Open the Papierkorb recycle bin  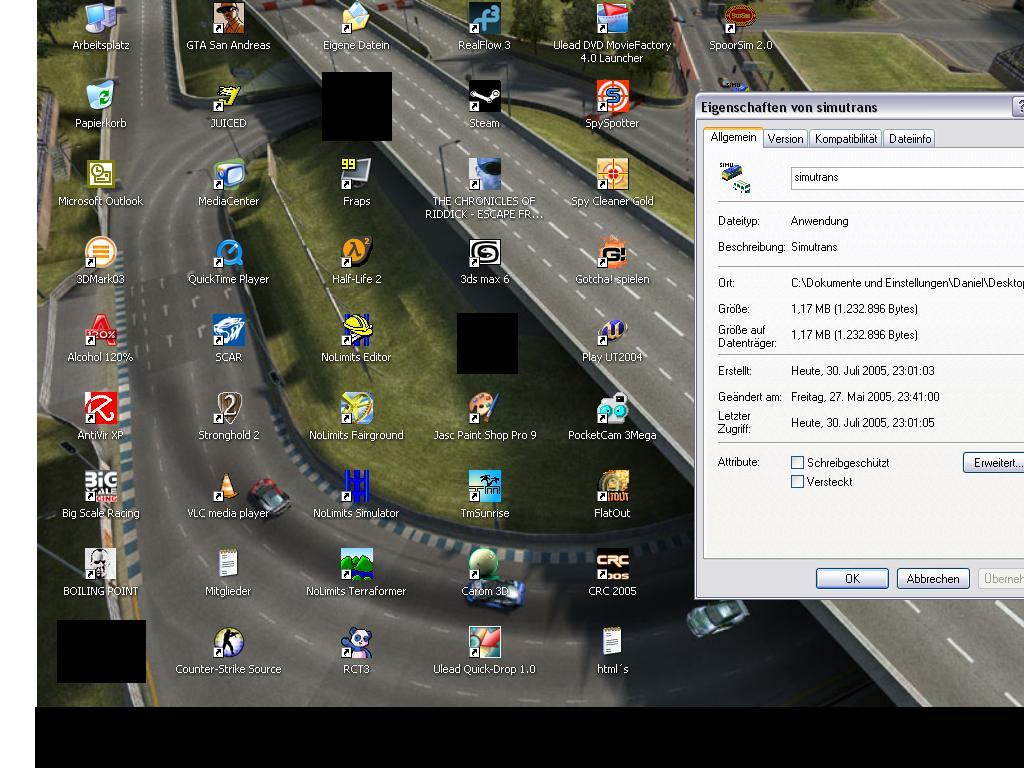pos(100,97)
